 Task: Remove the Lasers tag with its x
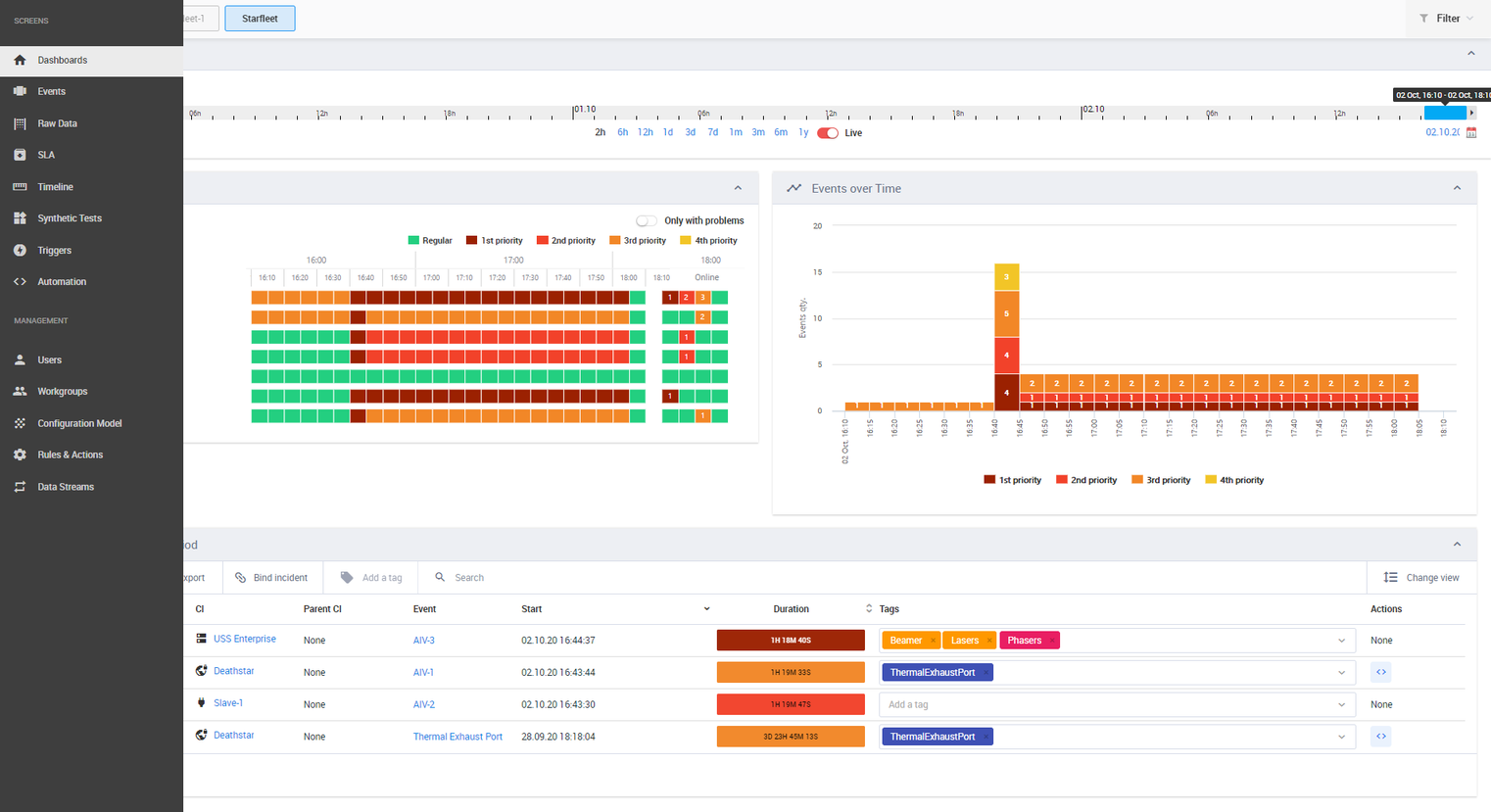(988, 641)
